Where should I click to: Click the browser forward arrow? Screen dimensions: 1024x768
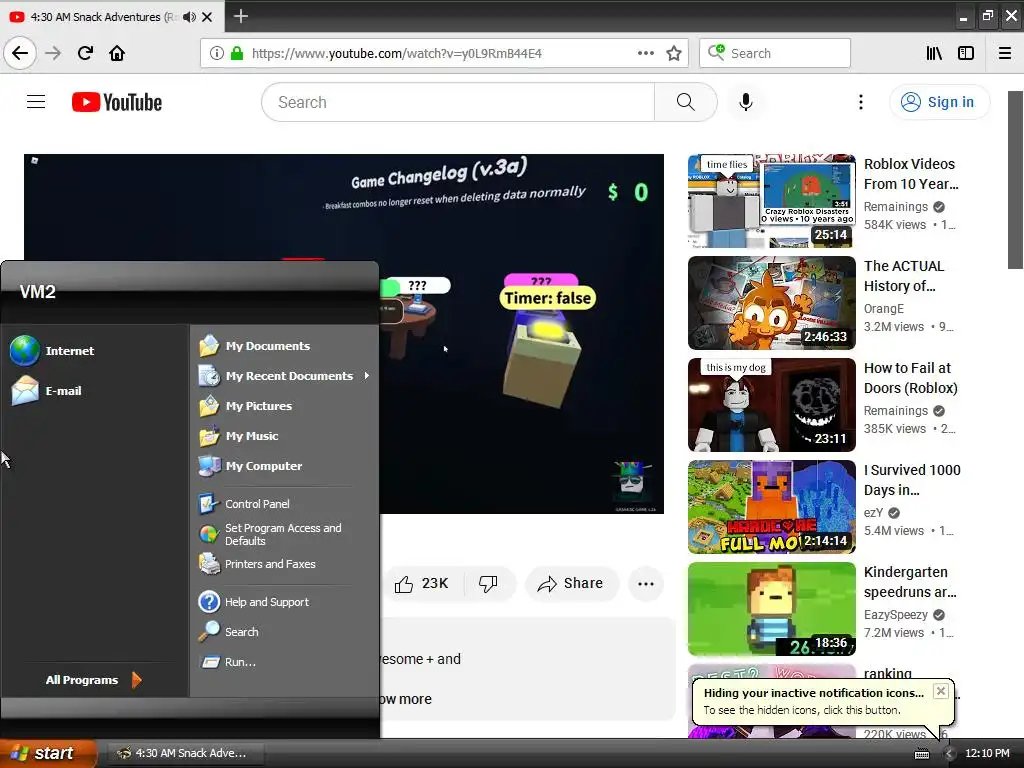point(53,53)
